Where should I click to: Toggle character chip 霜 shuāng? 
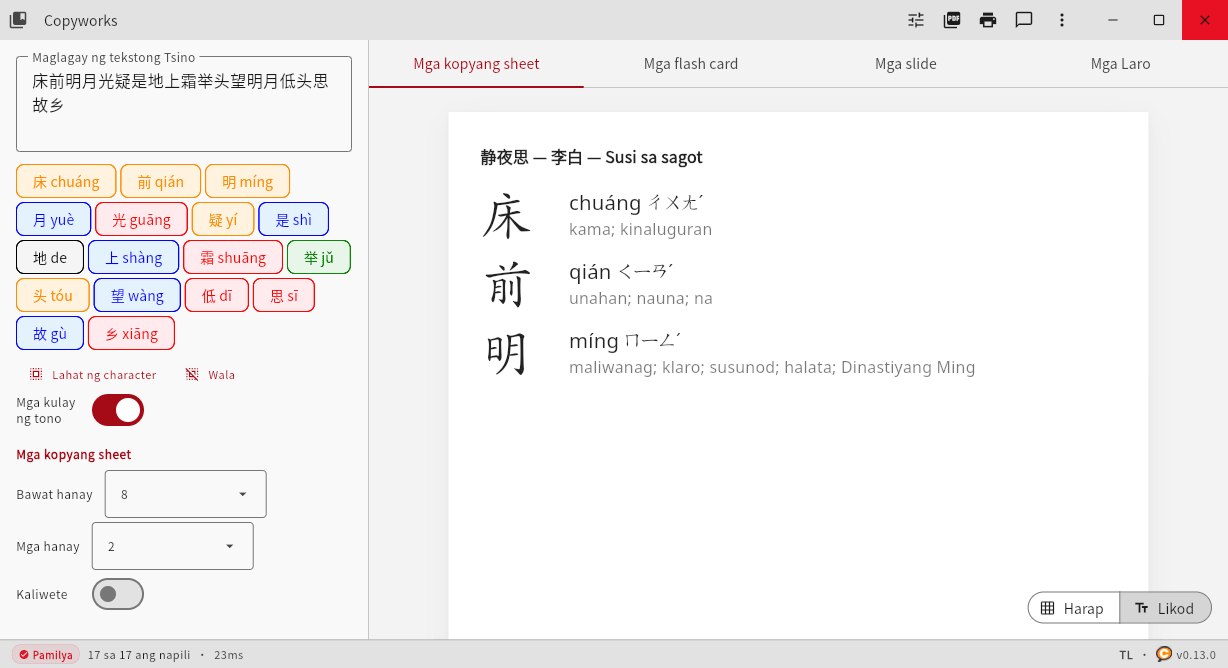233,257
